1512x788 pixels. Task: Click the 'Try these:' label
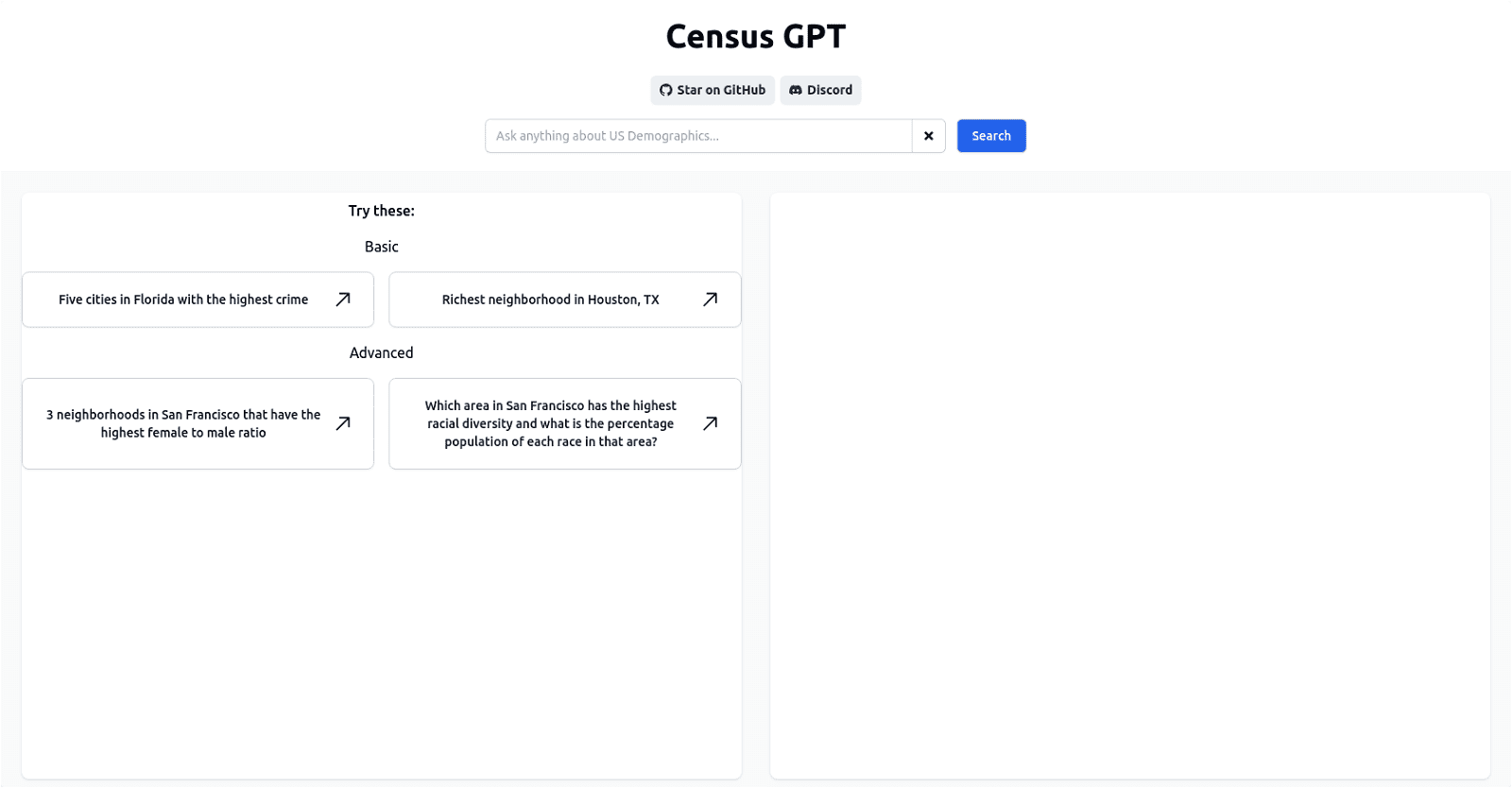(x=381, y=210)
